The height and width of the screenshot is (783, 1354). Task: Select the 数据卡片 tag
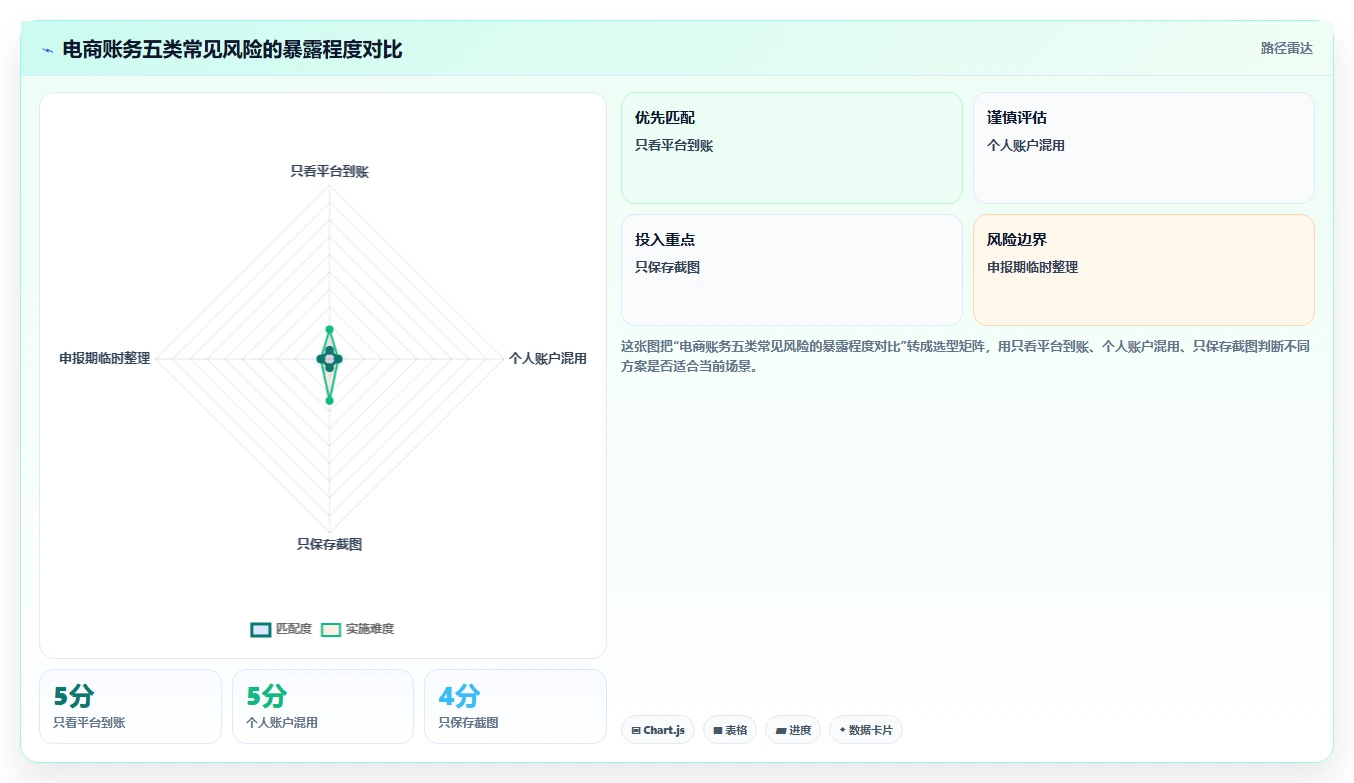point(866,730)
